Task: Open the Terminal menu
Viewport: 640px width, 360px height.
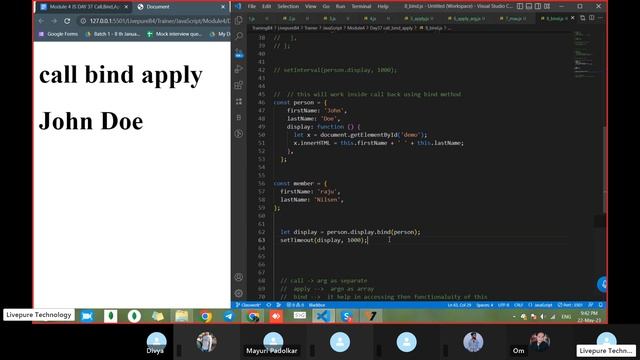Action: click(361, 6)
